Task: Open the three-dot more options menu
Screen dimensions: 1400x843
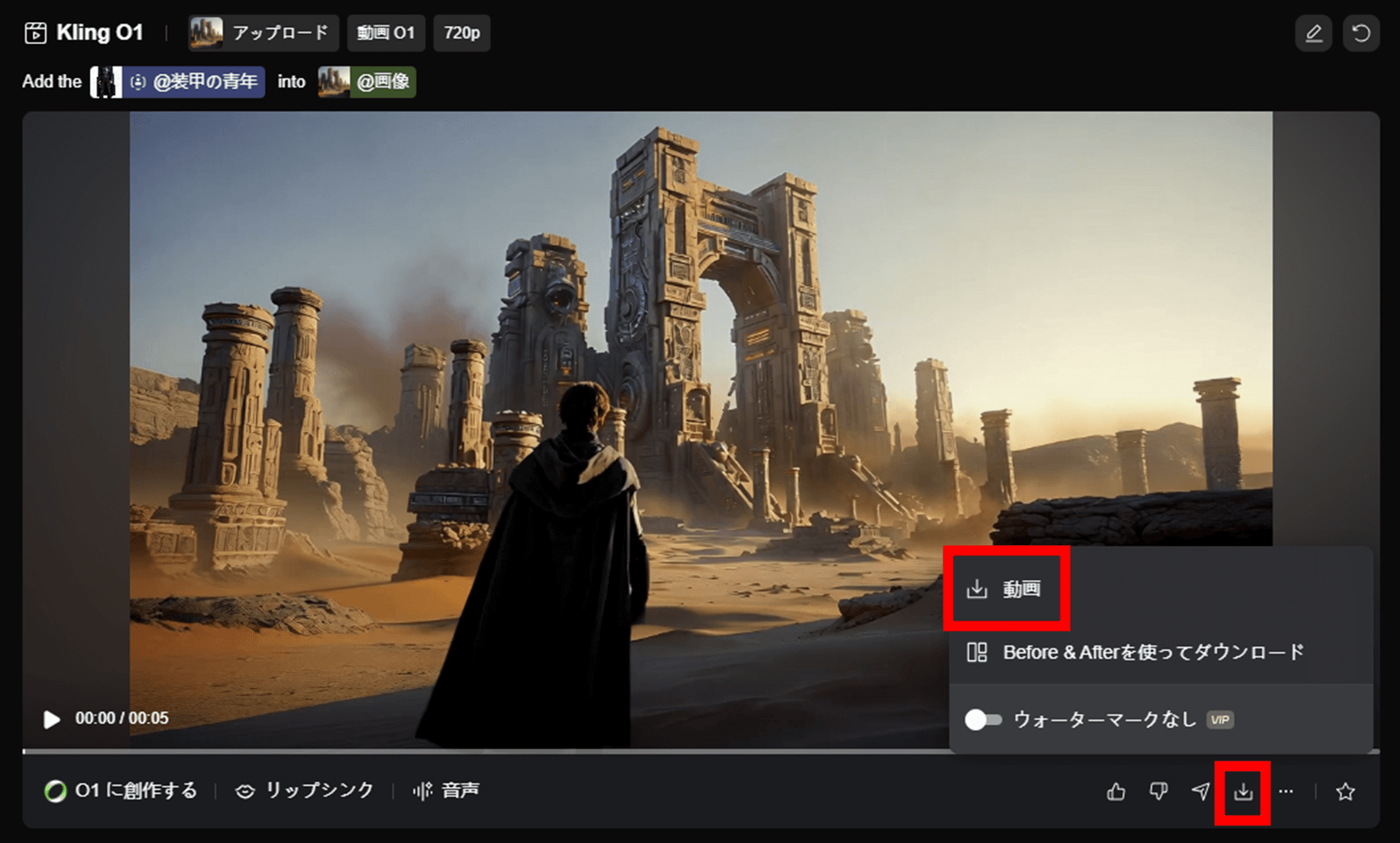Action: coord(1286,792)
